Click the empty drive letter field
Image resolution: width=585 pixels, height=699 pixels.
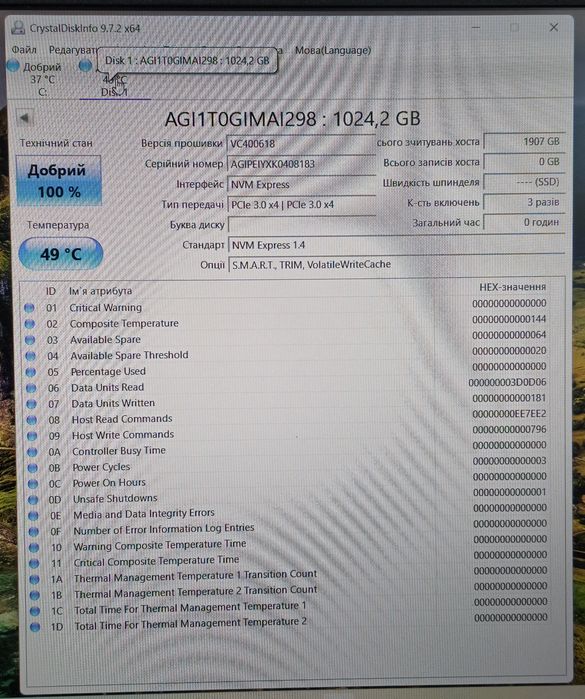click(x=301, y=224)
